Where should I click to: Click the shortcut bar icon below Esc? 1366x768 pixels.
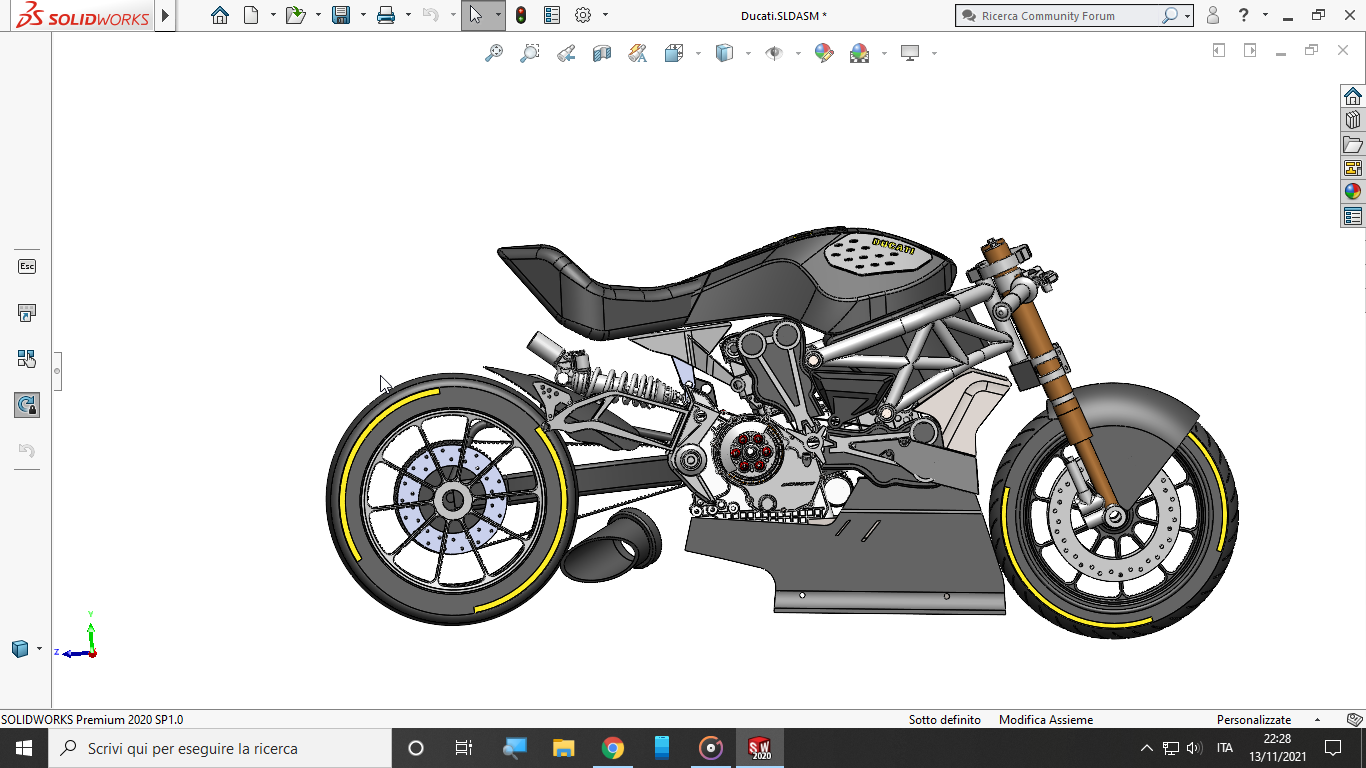(27, 313)
